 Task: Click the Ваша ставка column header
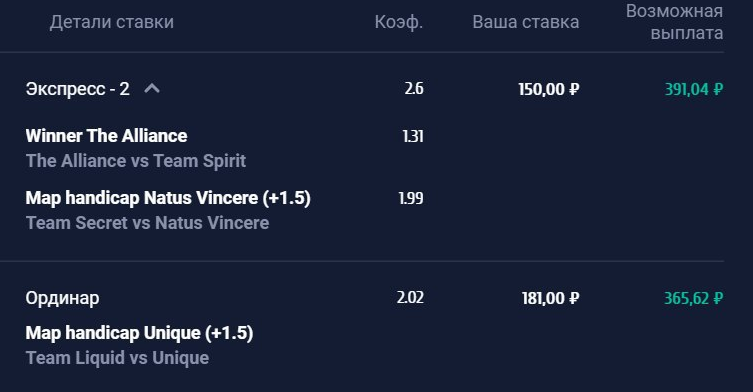pyautogui.click(x=526, y=22)
